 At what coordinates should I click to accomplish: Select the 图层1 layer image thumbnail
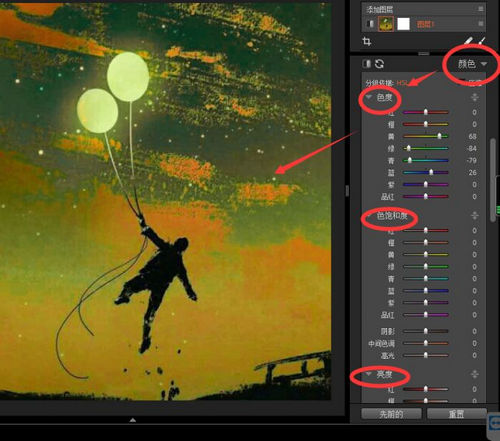point(386,24)
